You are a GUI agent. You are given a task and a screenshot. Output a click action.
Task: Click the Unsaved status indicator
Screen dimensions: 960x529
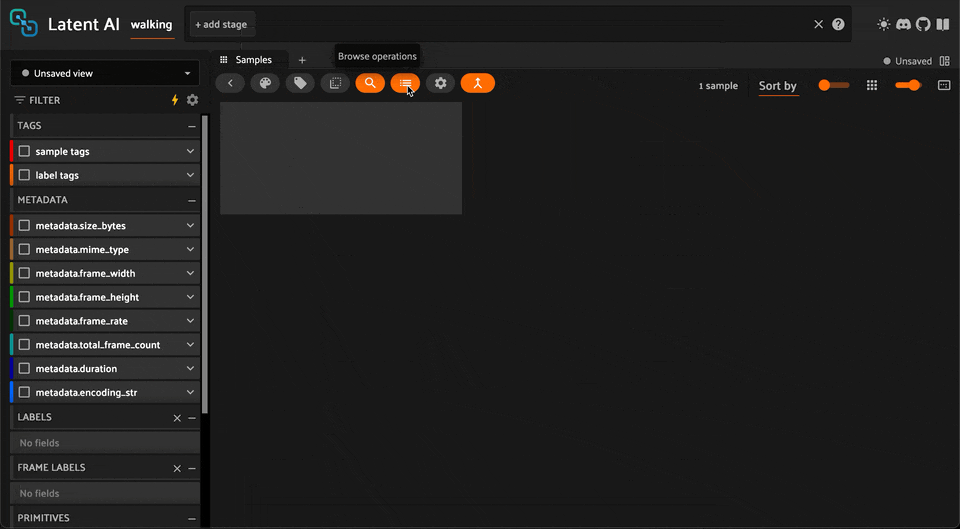point(907,61)
